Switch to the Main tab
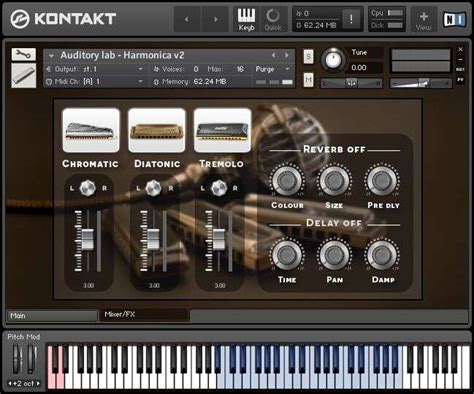 click(x=52, y=315)
